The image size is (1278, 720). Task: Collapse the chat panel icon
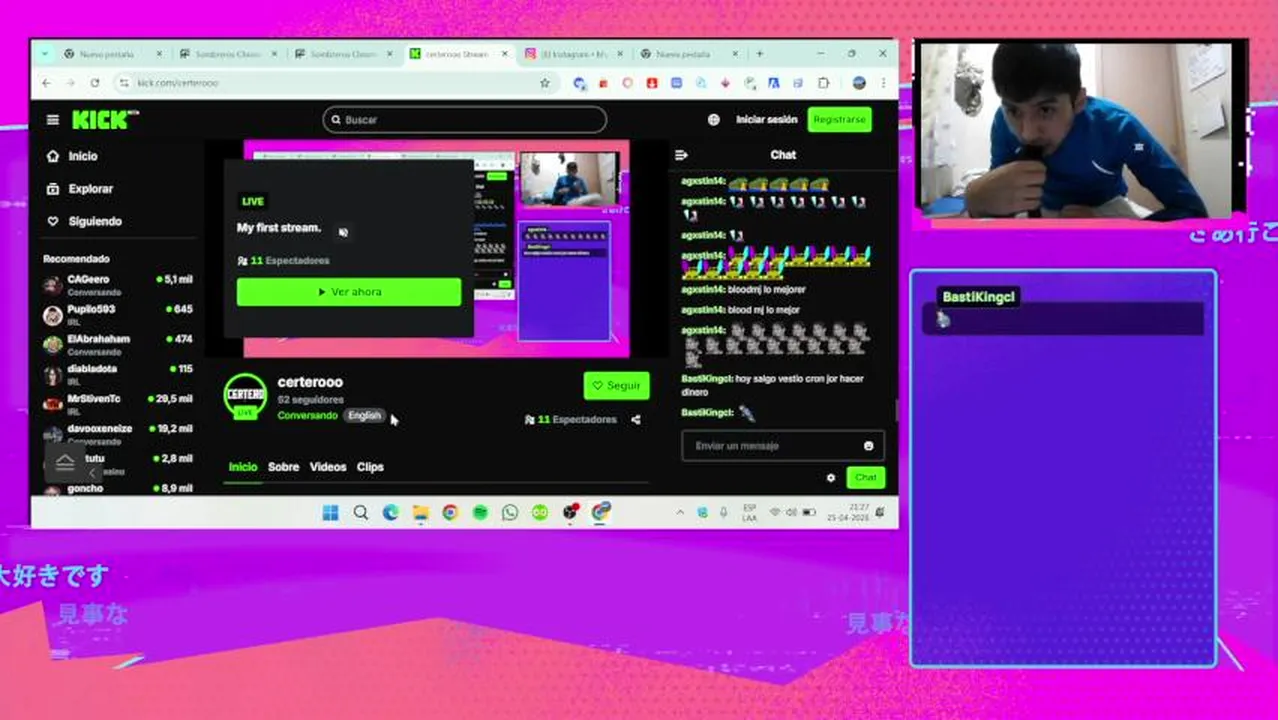(x=682, y=155)
